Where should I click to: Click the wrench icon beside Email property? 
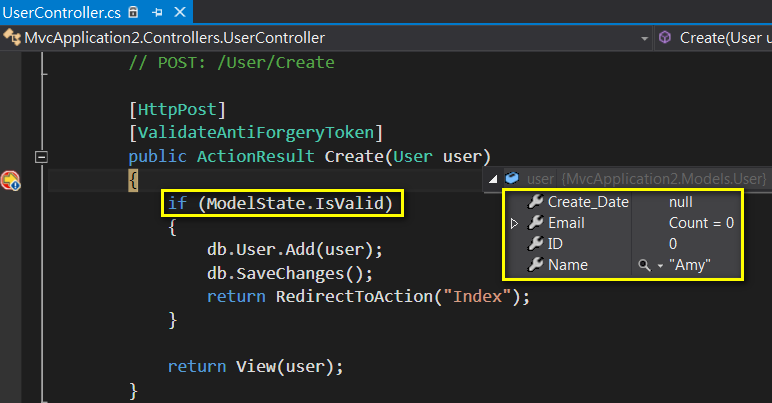[536, 223]
